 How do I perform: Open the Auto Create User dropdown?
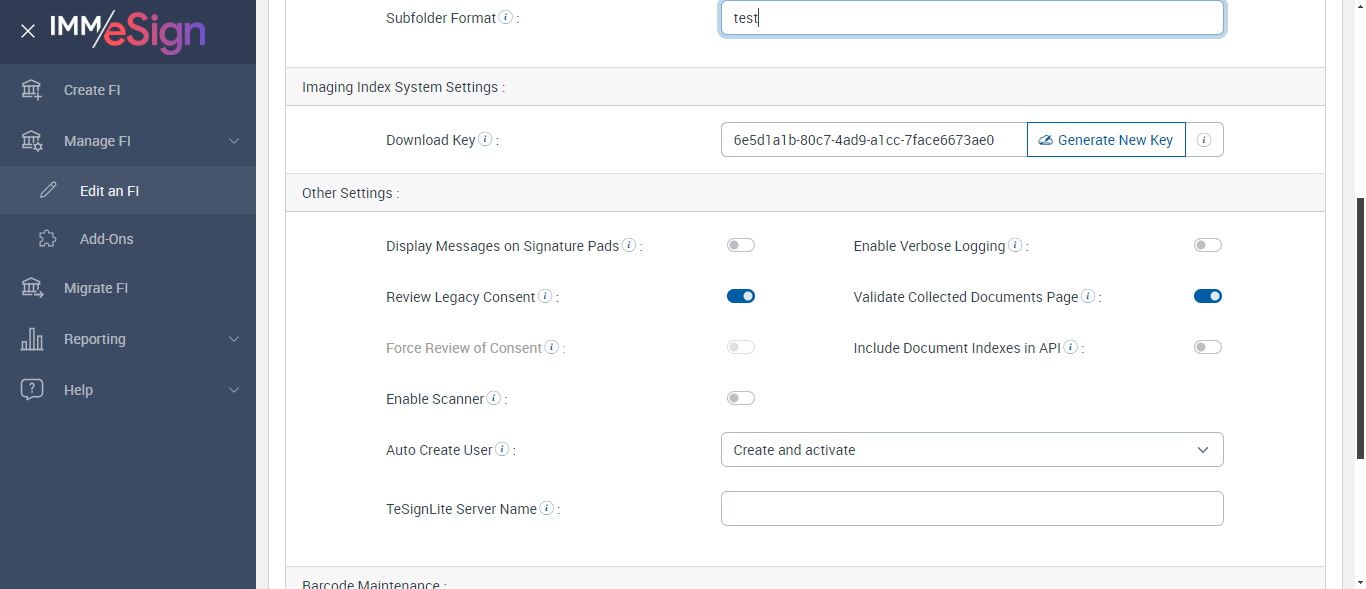pos(971,450)
